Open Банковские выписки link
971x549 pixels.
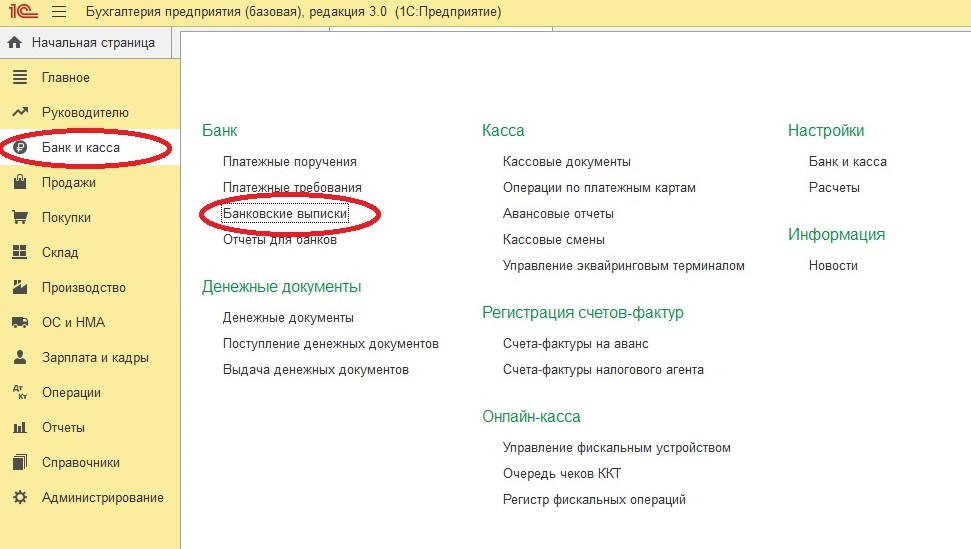(285, 214)
